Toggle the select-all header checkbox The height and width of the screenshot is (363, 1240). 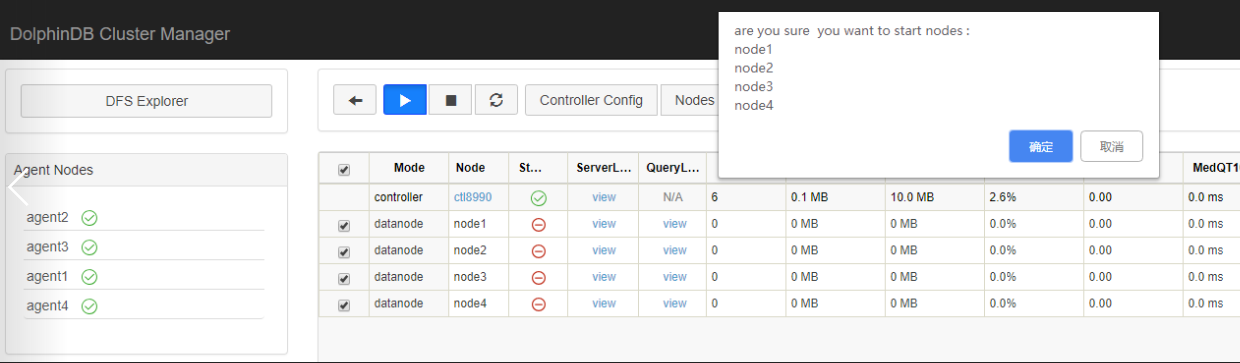(344, 170)
